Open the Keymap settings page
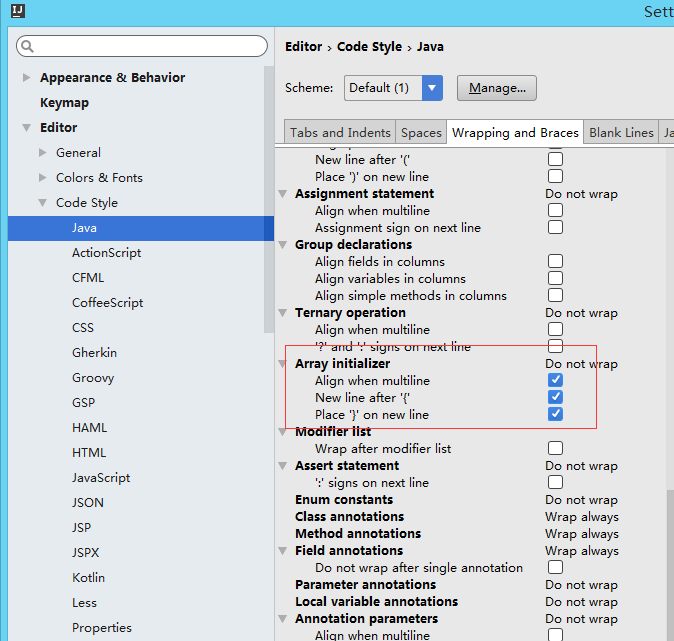The image size is (674, 641). coord(64,103)
